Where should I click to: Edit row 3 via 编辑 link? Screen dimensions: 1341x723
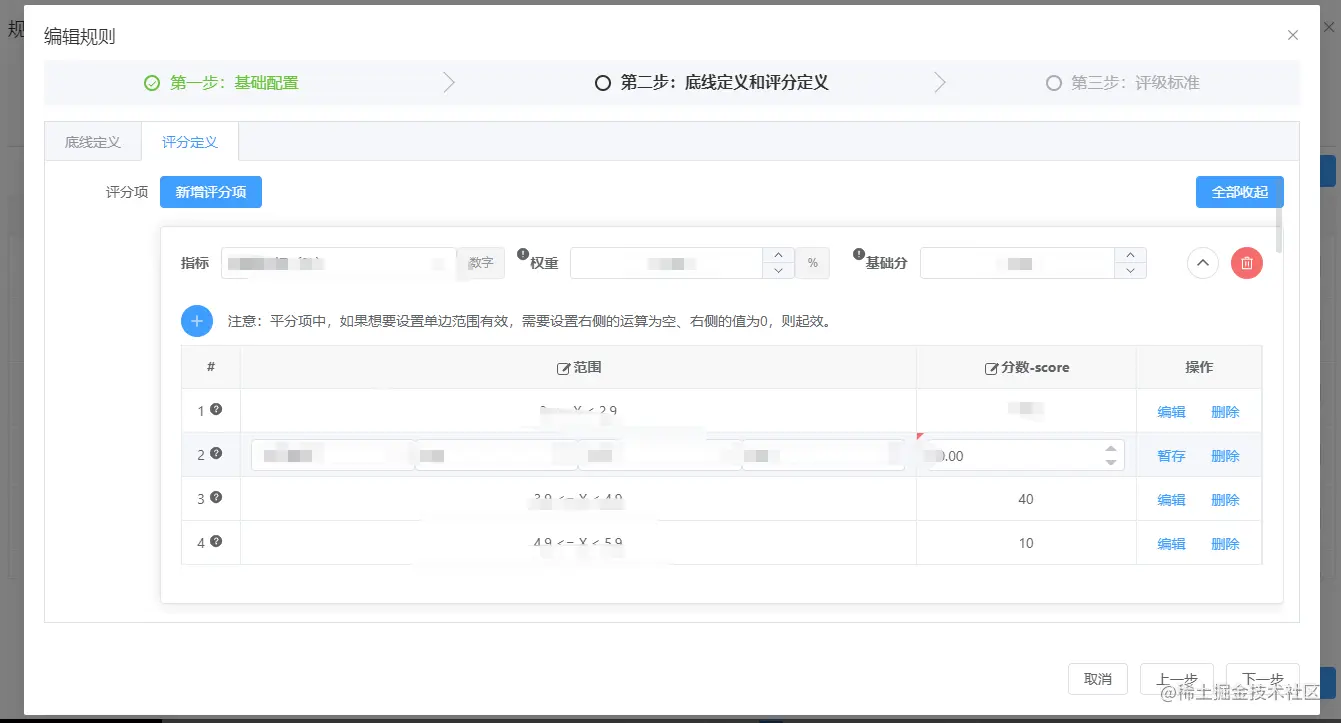pos(1171,500)
